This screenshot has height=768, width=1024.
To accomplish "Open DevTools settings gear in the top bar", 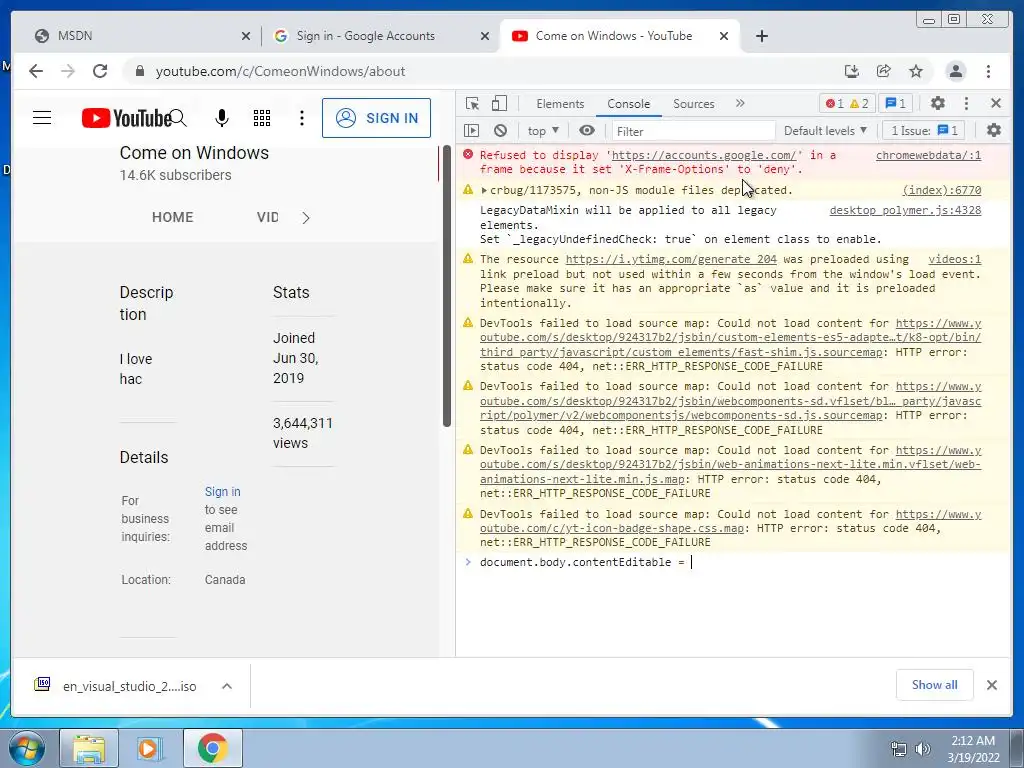I will click(938, 103).
